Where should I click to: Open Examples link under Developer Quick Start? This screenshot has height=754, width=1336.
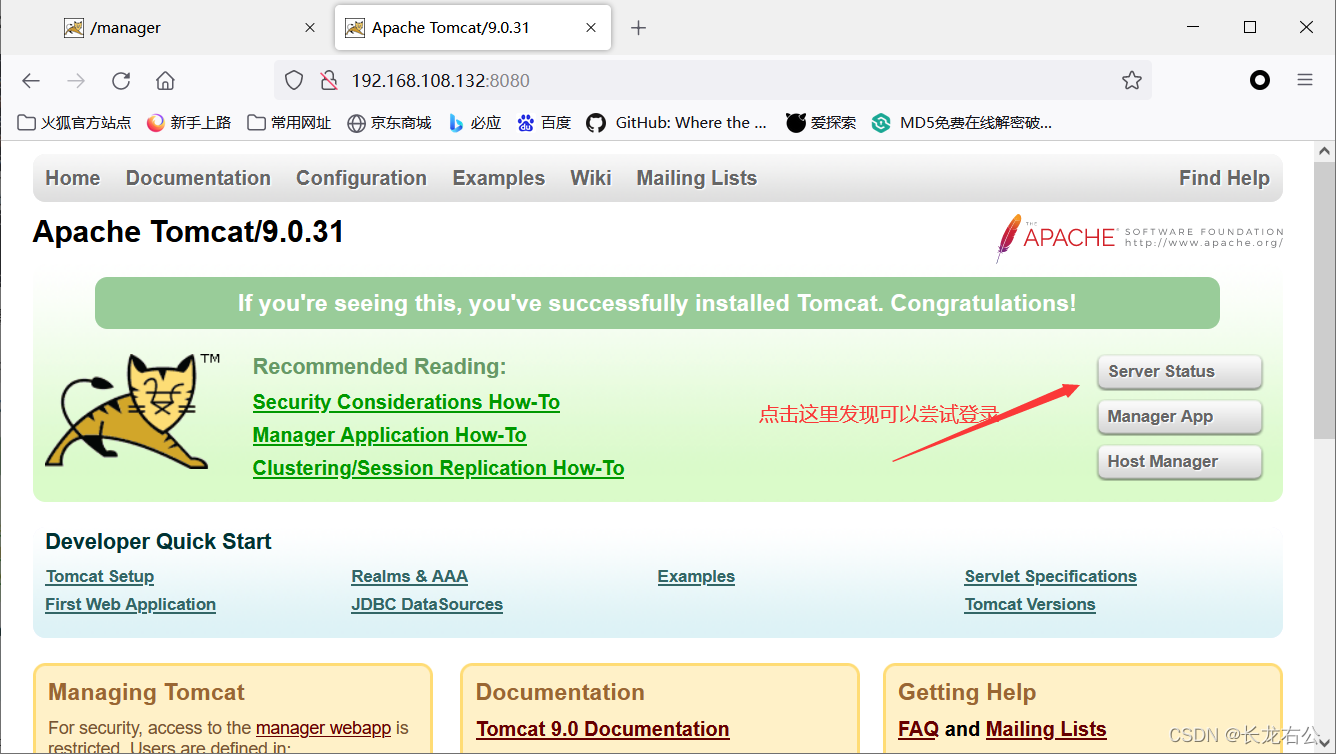pos(696,576)
